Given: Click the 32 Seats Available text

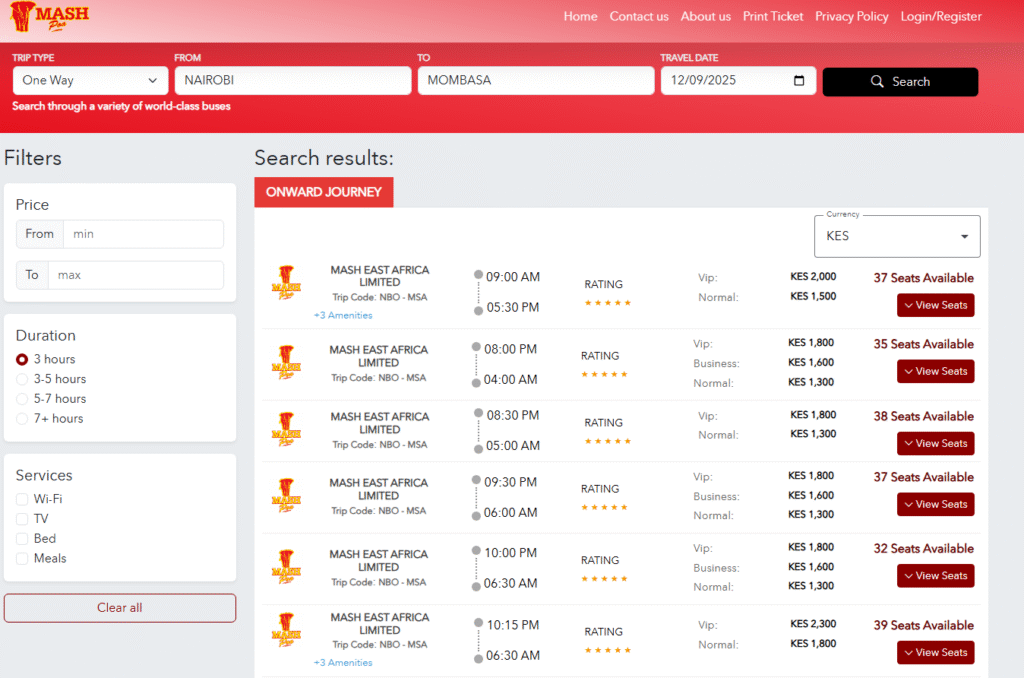Looking at the screenshot, I should (x=923, y=549).
